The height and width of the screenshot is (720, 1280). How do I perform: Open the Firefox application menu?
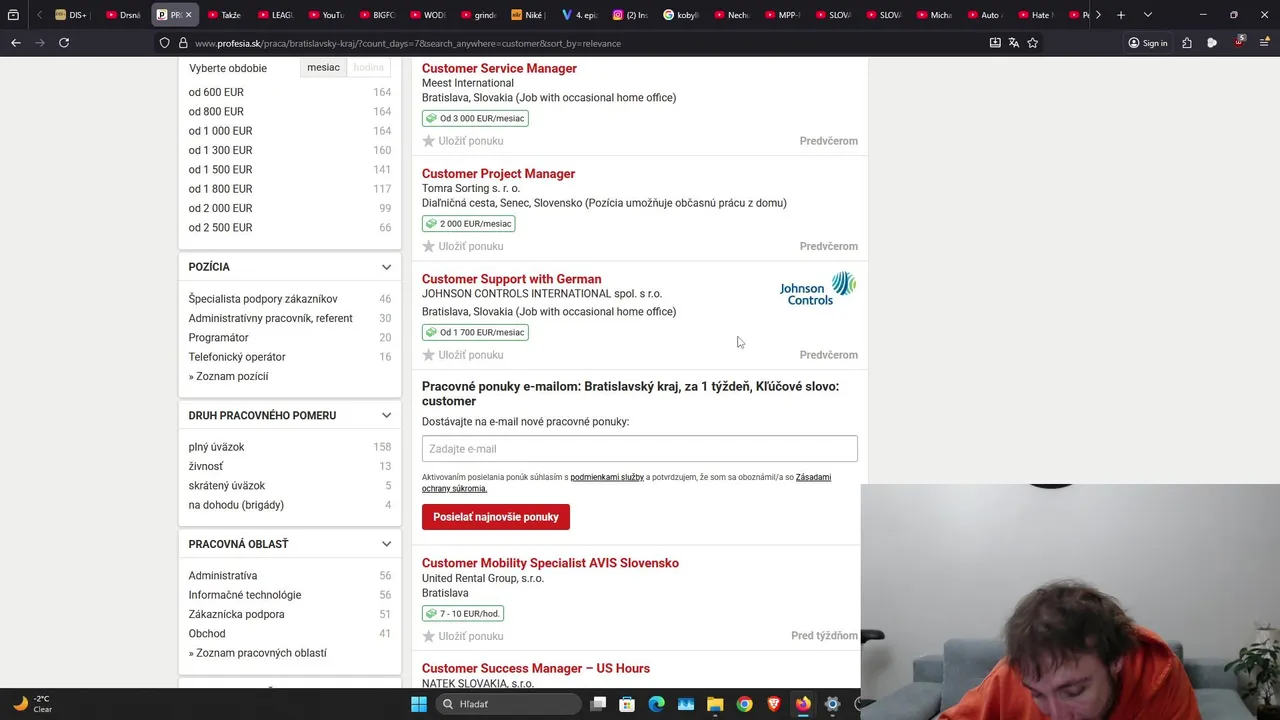click(1264, 43)
